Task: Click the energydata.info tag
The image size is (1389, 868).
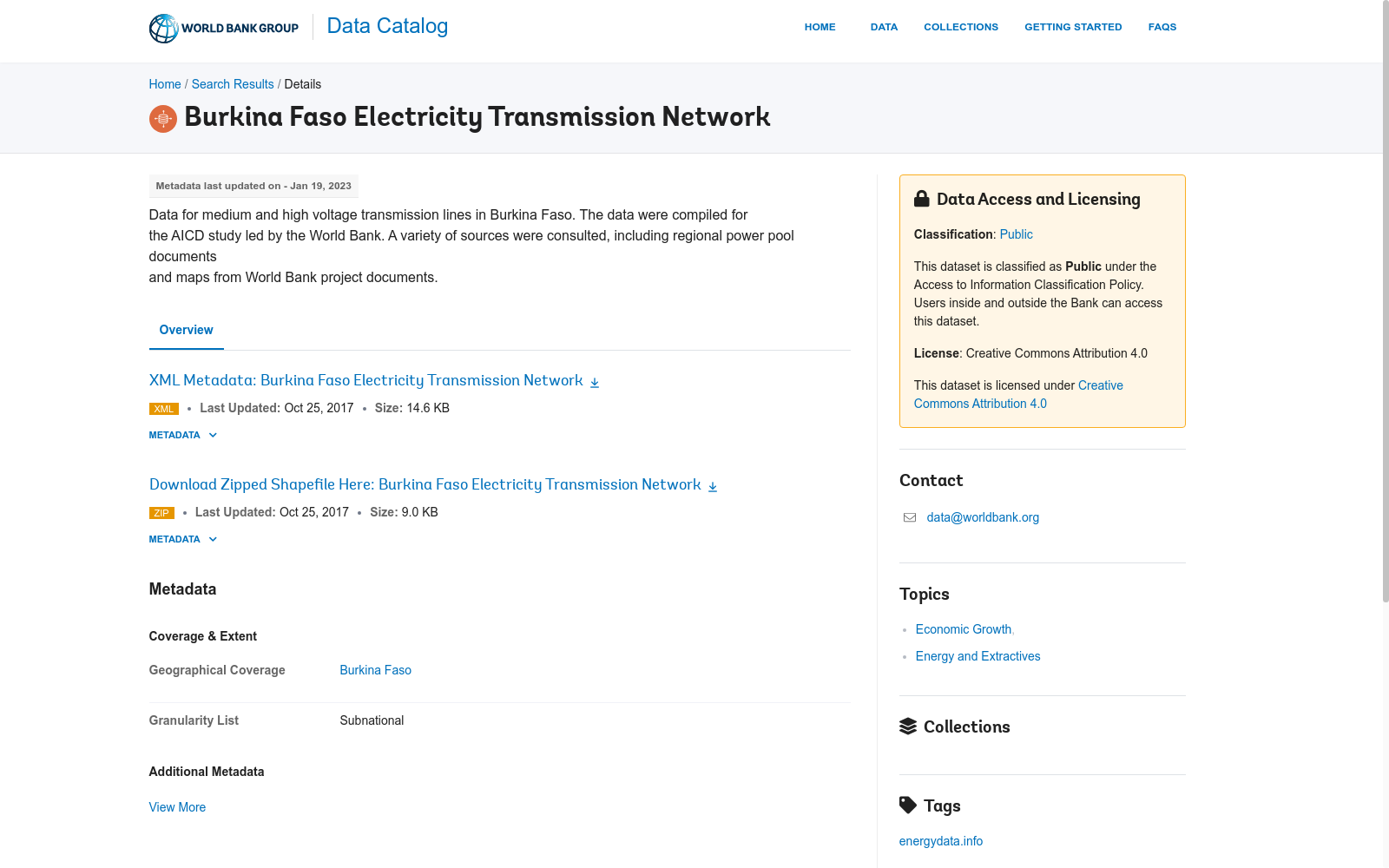Action: point(941,841)
